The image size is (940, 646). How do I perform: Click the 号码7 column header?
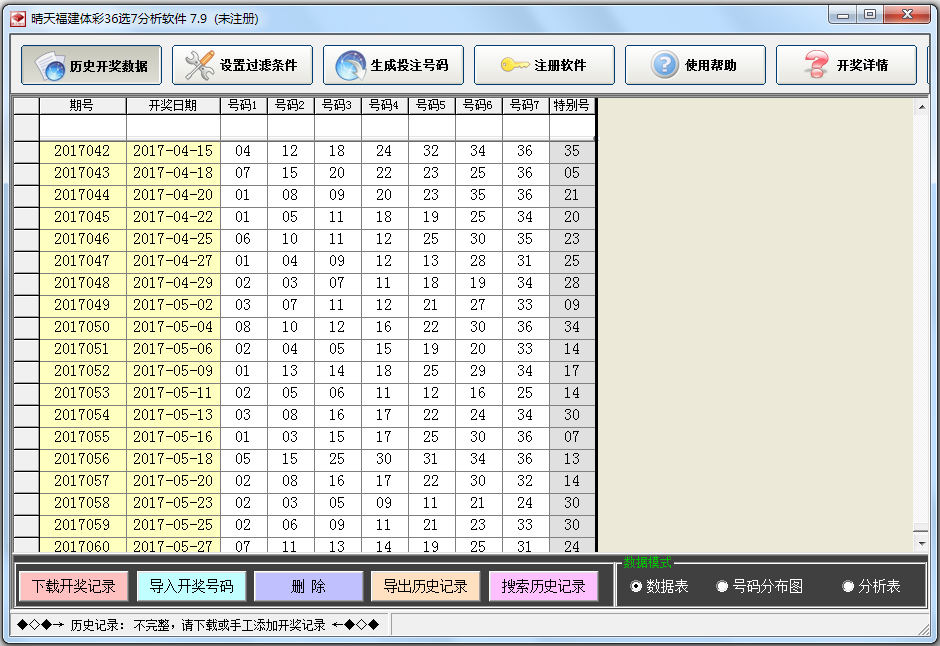(526, 105)
